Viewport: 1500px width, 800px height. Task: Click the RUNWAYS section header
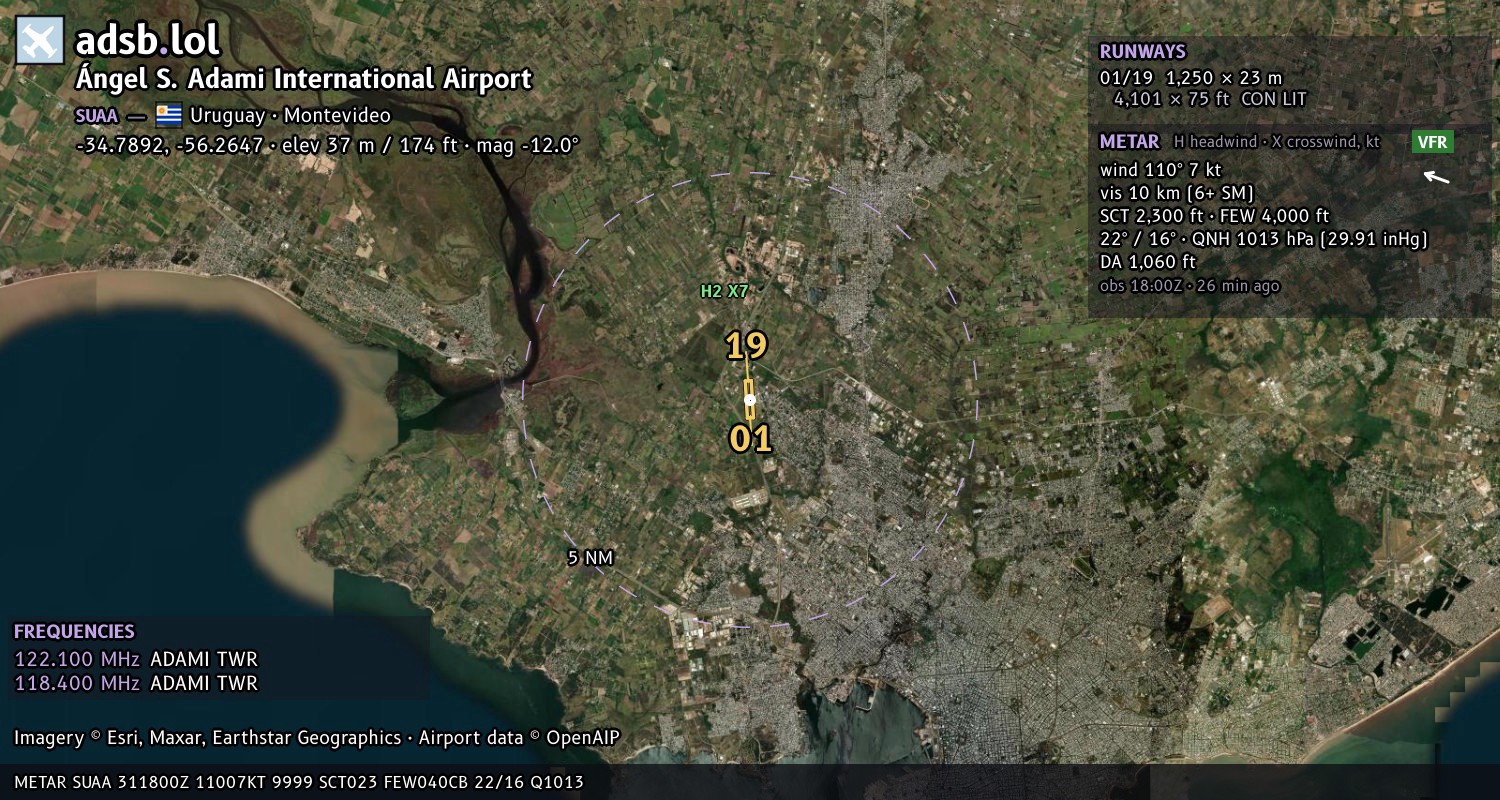point(1142,52)
